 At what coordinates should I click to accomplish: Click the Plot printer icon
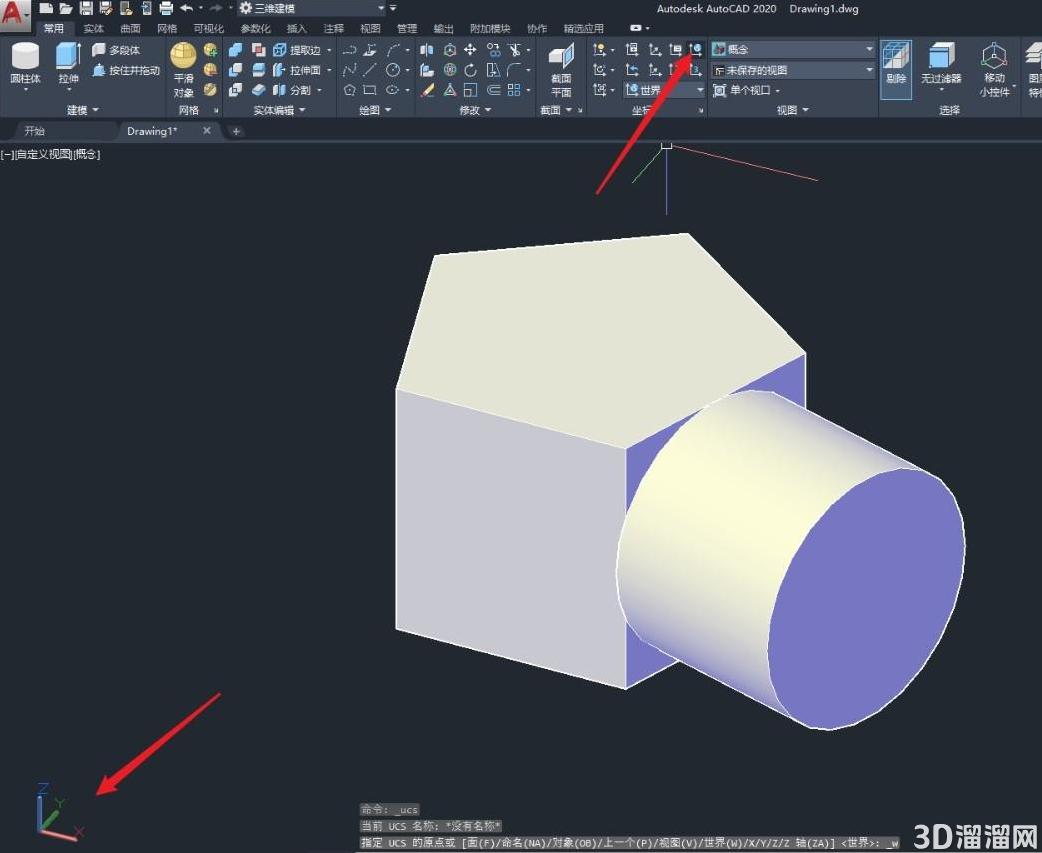click(x=166, y=8)
